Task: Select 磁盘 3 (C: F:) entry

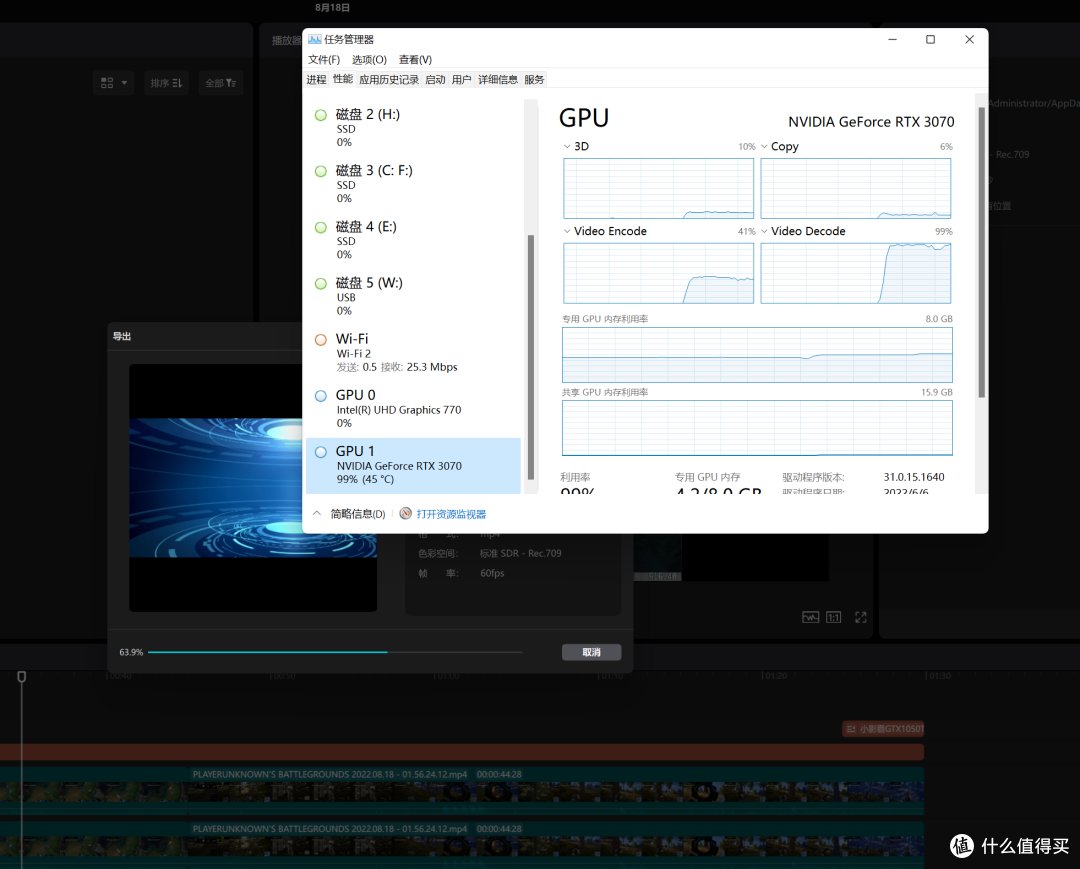Action: (x=413, y=185)
